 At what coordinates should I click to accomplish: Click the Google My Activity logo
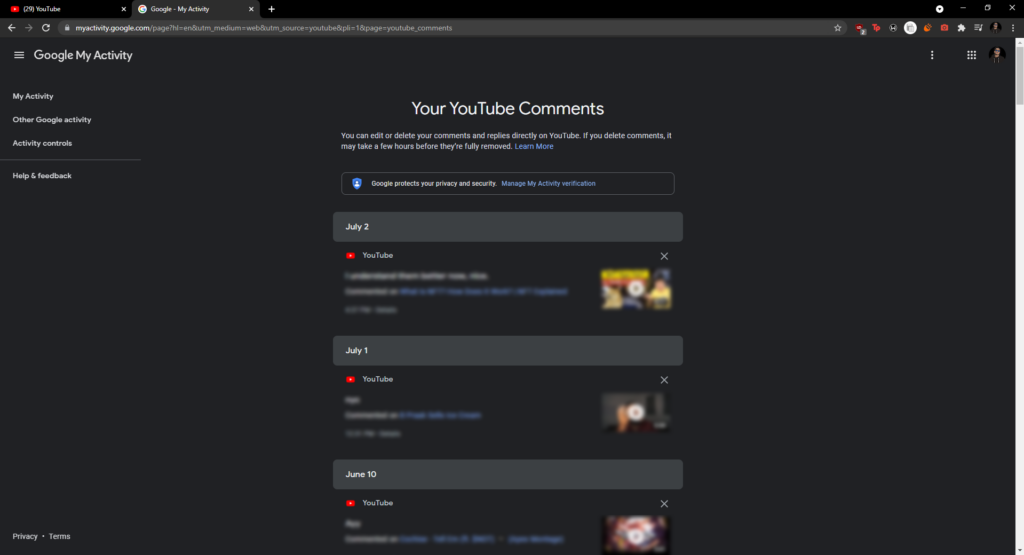tap(83, 56)
